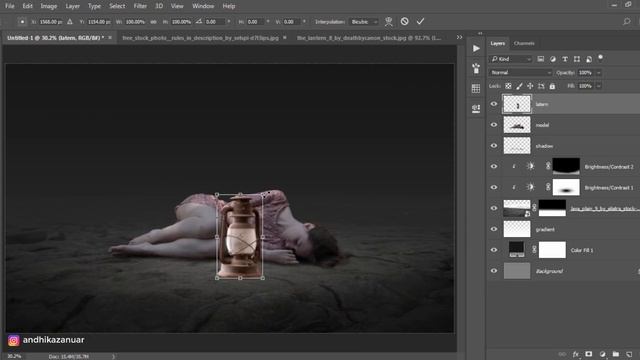Filter layers by adjustment layers icon
The width and height of the screenshot is (640, 360).
click(553, 59)
